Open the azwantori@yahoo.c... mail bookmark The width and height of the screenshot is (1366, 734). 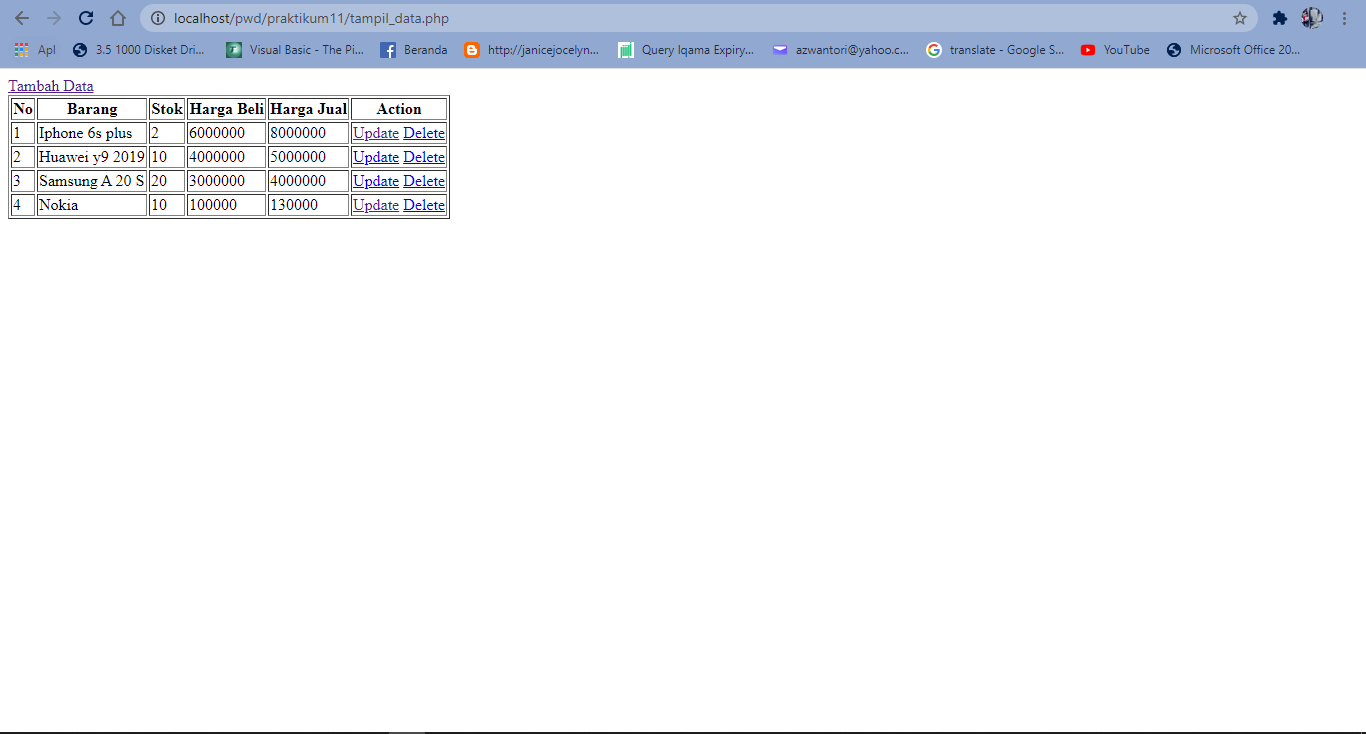[841, 50]
